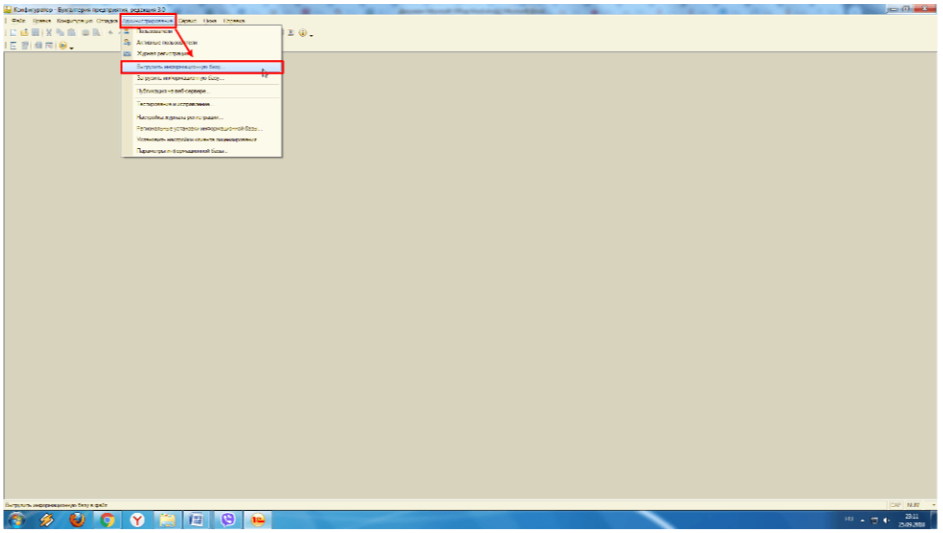Open the taskbar clock and date
This screenshot has width=943, height=533.
pos(912,521)
